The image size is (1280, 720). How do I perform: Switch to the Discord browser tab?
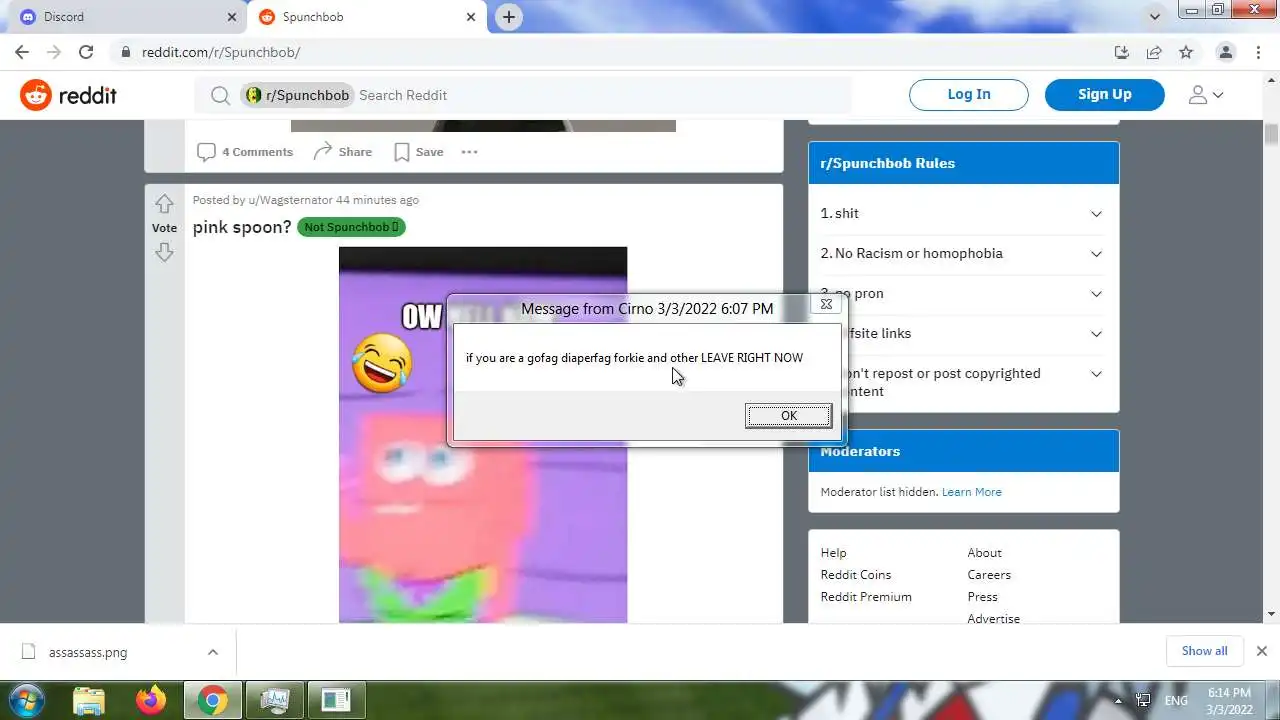click(125, 17)
